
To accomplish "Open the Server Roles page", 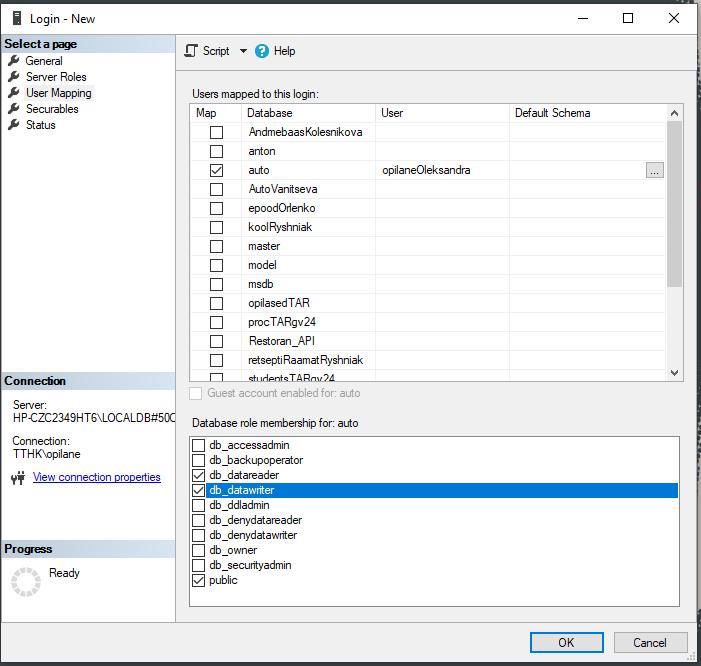I will [56, 77].
